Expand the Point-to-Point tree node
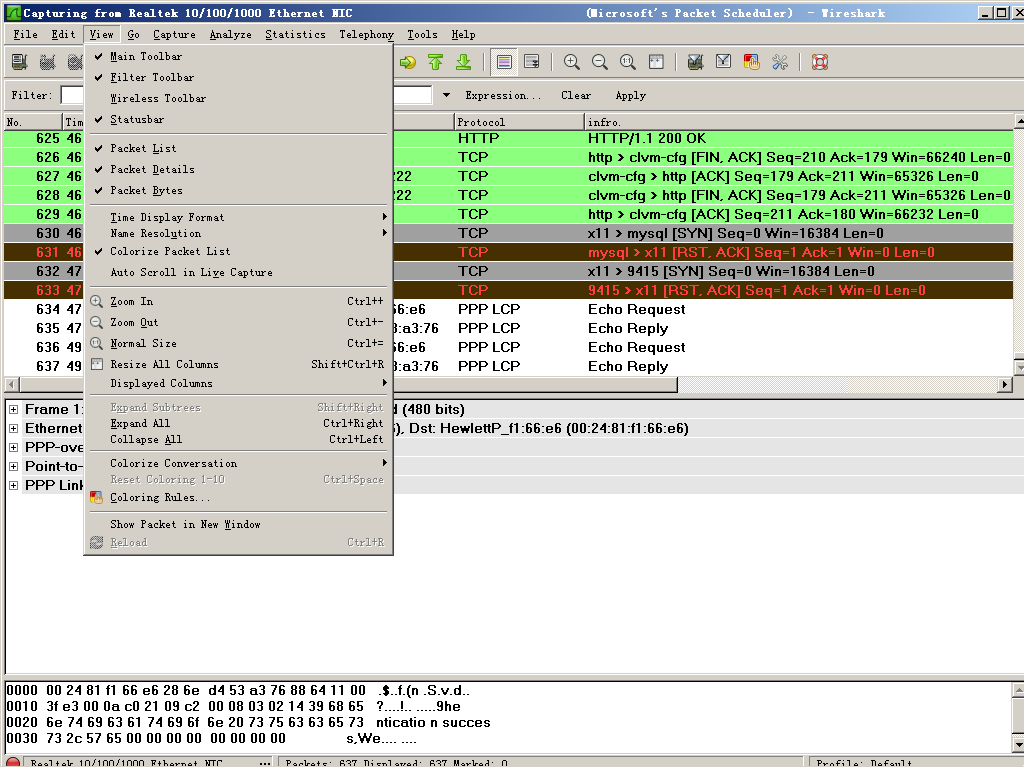The width and height of the screenshot is (1024, 768). pyautogui.click(x=13, y=466)
